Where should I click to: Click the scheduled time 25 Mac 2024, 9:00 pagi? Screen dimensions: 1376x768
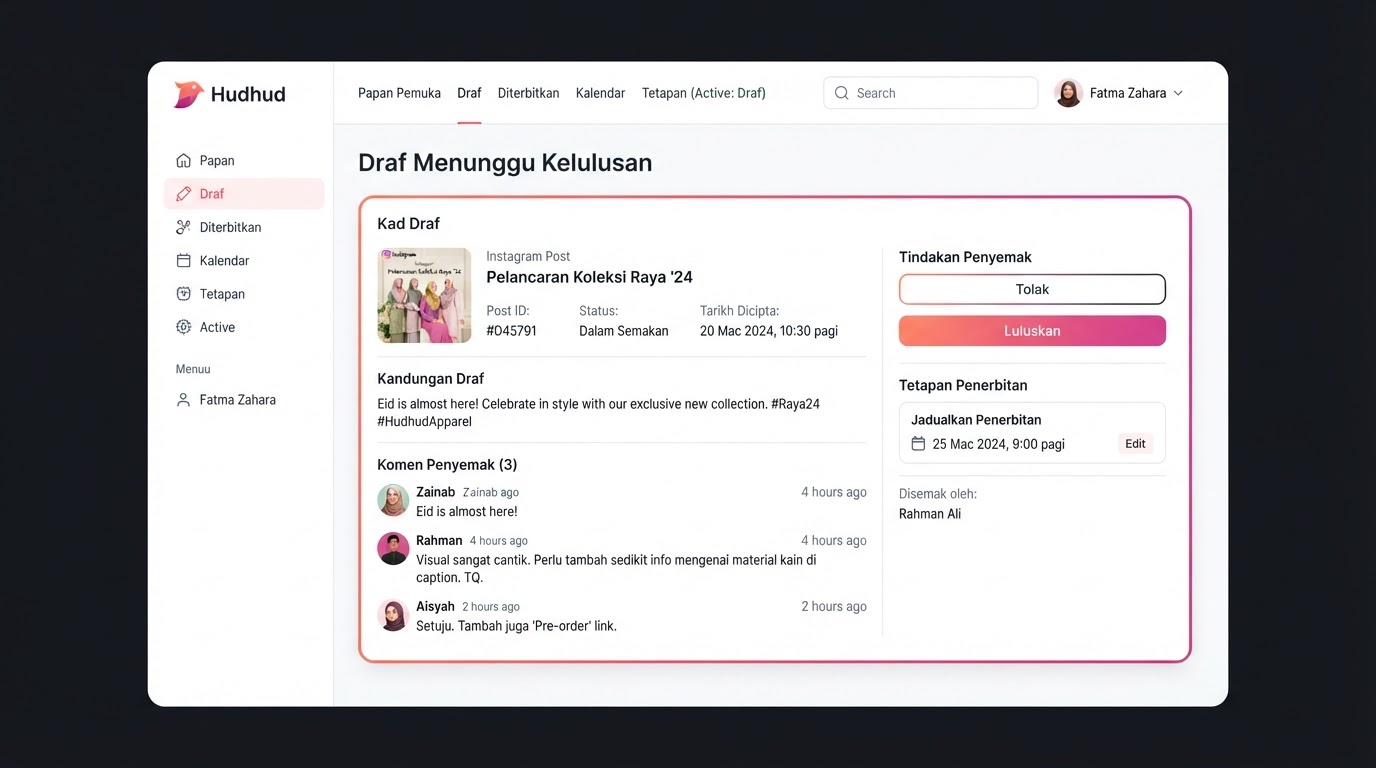tap(998, 444)
